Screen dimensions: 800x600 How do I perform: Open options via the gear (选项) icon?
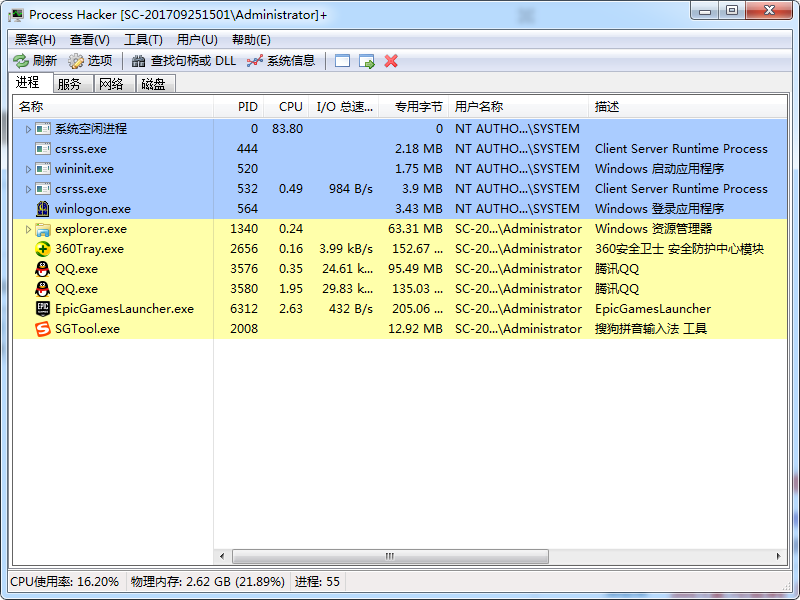[x=76, y=61]
